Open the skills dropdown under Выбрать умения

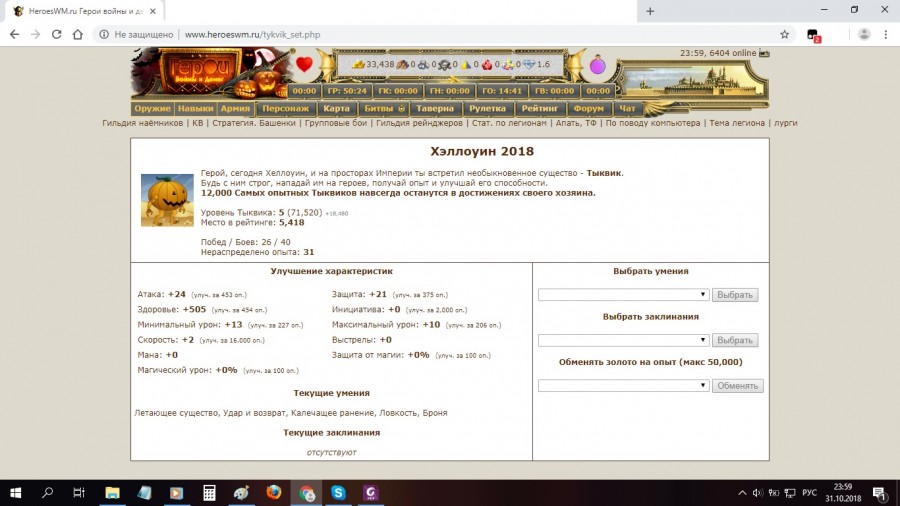[x=623, y=295]
